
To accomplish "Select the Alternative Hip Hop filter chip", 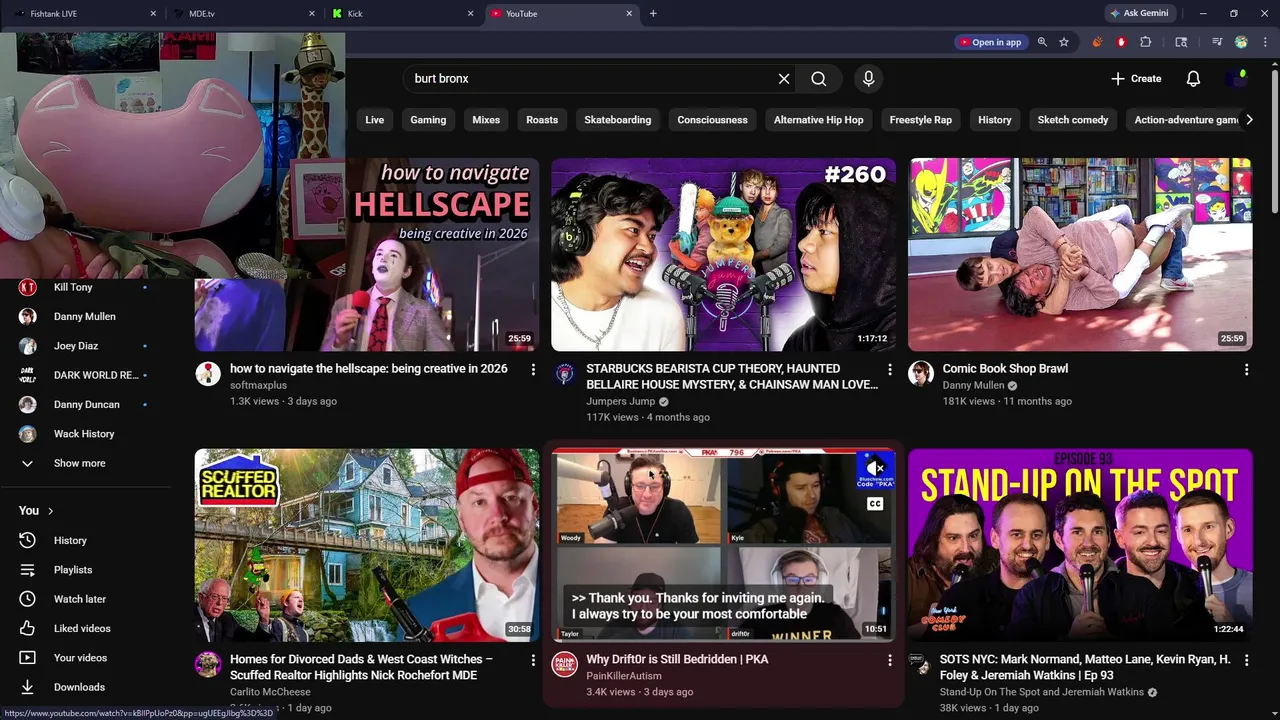I will click(818, 120).
